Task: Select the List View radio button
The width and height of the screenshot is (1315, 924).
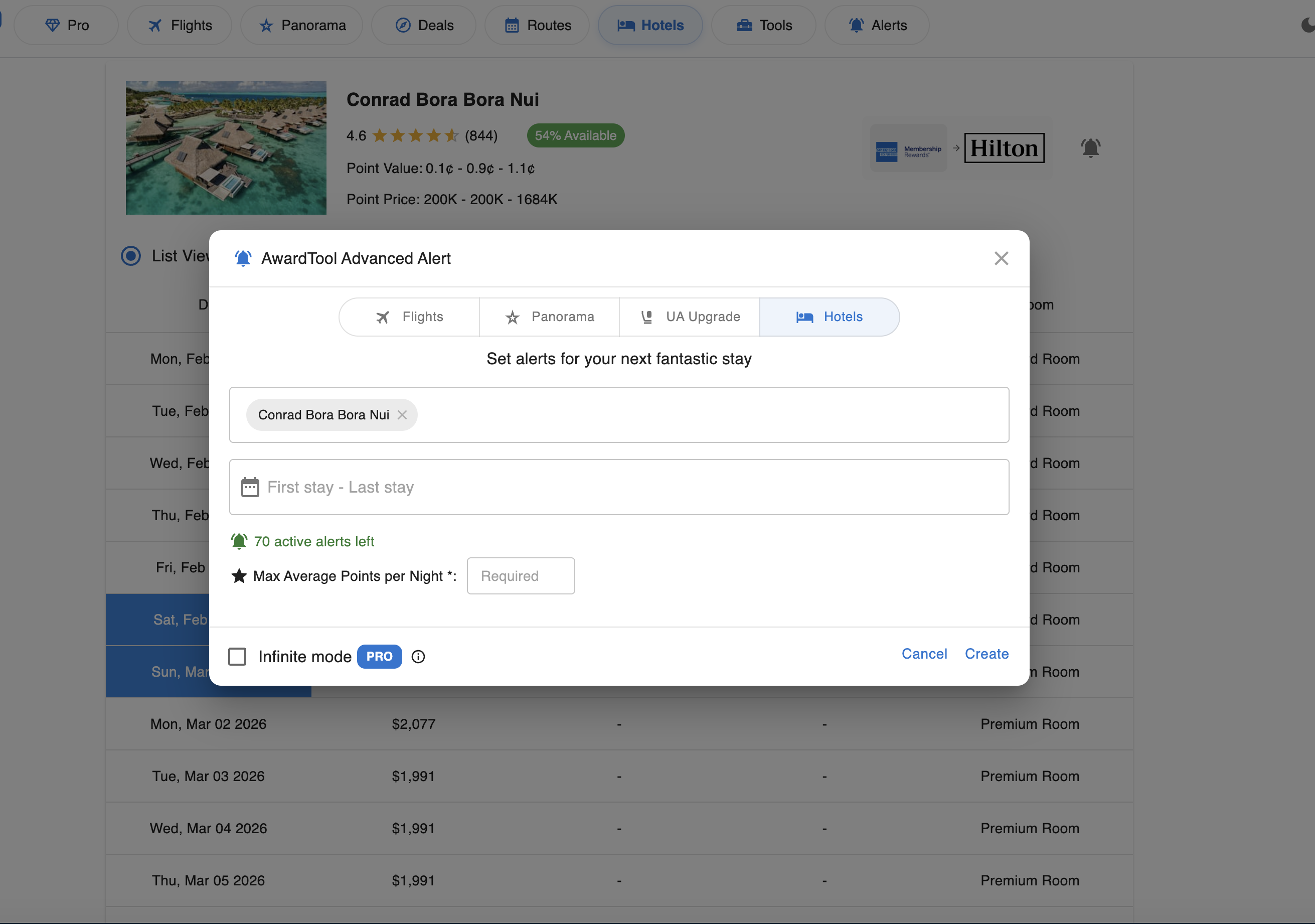Action: tap(130, 255)
